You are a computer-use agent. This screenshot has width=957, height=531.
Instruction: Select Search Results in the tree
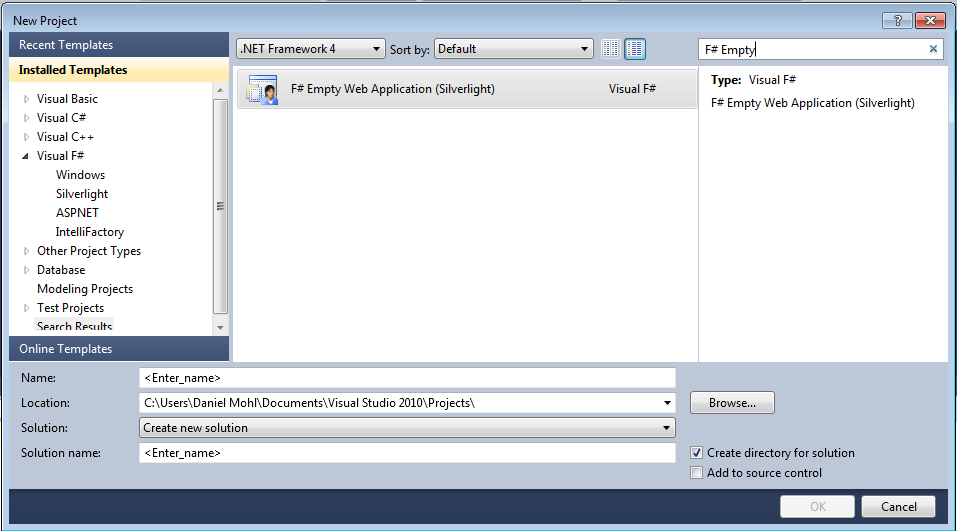click(74, 326)
